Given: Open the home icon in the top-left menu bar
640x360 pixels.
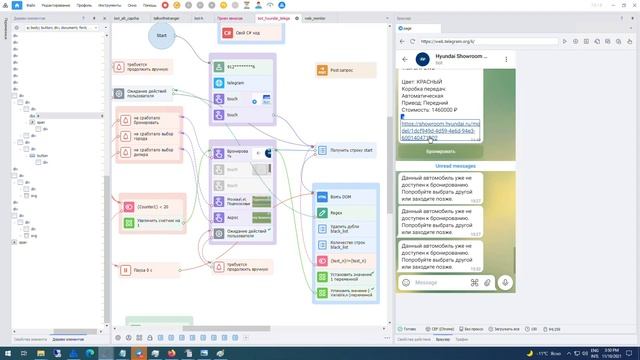Looking at the screenshot, I should pos(17,5).
